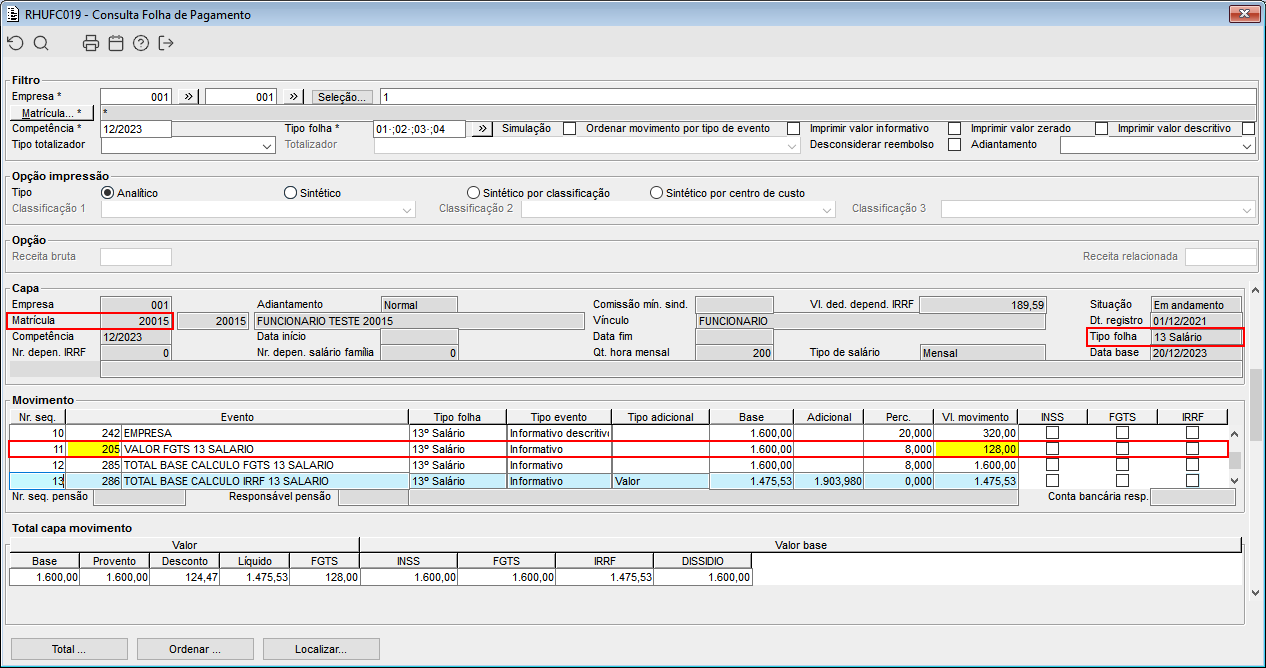Click the Vl. movimento column header

pyautogui.click(x=976, y=417)
